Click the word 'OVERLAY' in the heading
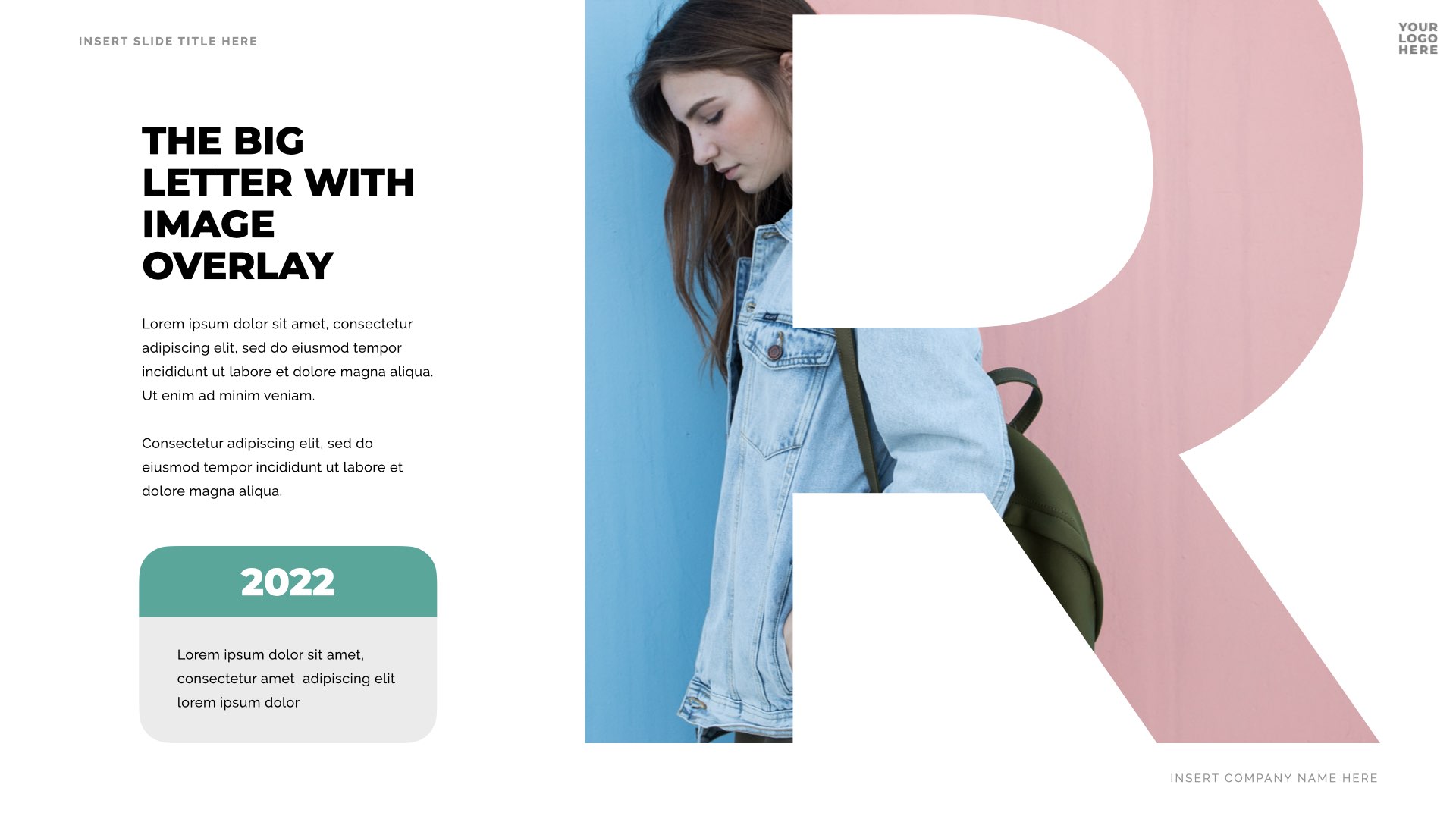The image size is (1456, 819). (x=237, y=265)
